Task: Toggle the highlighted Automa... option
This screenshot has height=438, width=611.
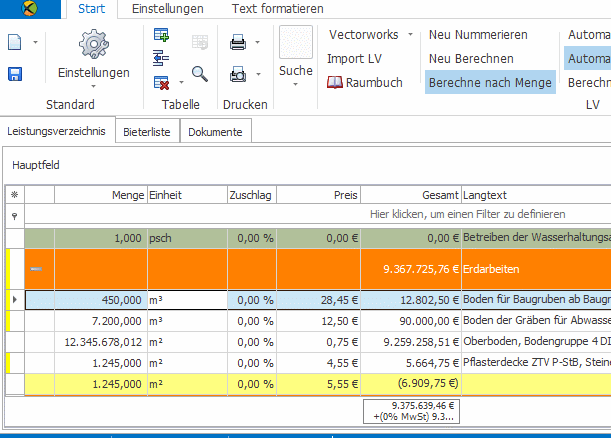Action: pyautogui.click(x=588, y=59)
